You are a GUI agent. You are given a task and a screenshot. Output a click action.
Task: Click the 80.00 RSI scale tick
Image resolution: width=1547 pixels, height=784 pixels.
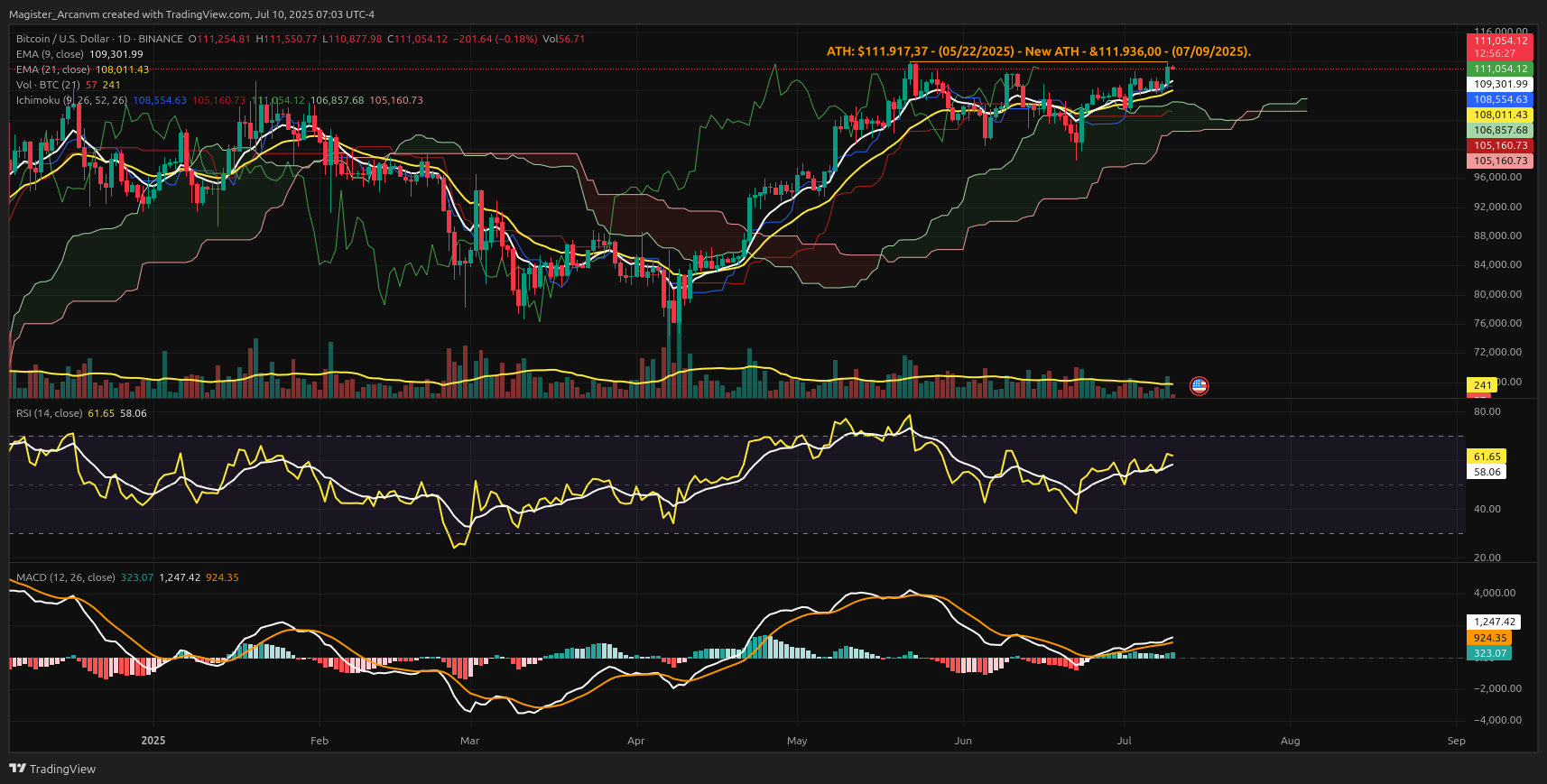(x=1487, y=411)
